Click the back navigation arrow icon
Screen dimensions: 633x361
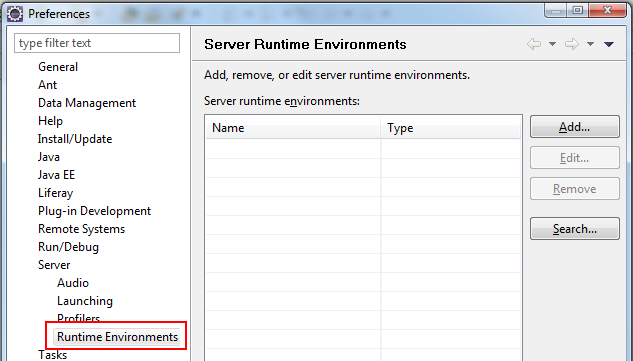534,44
